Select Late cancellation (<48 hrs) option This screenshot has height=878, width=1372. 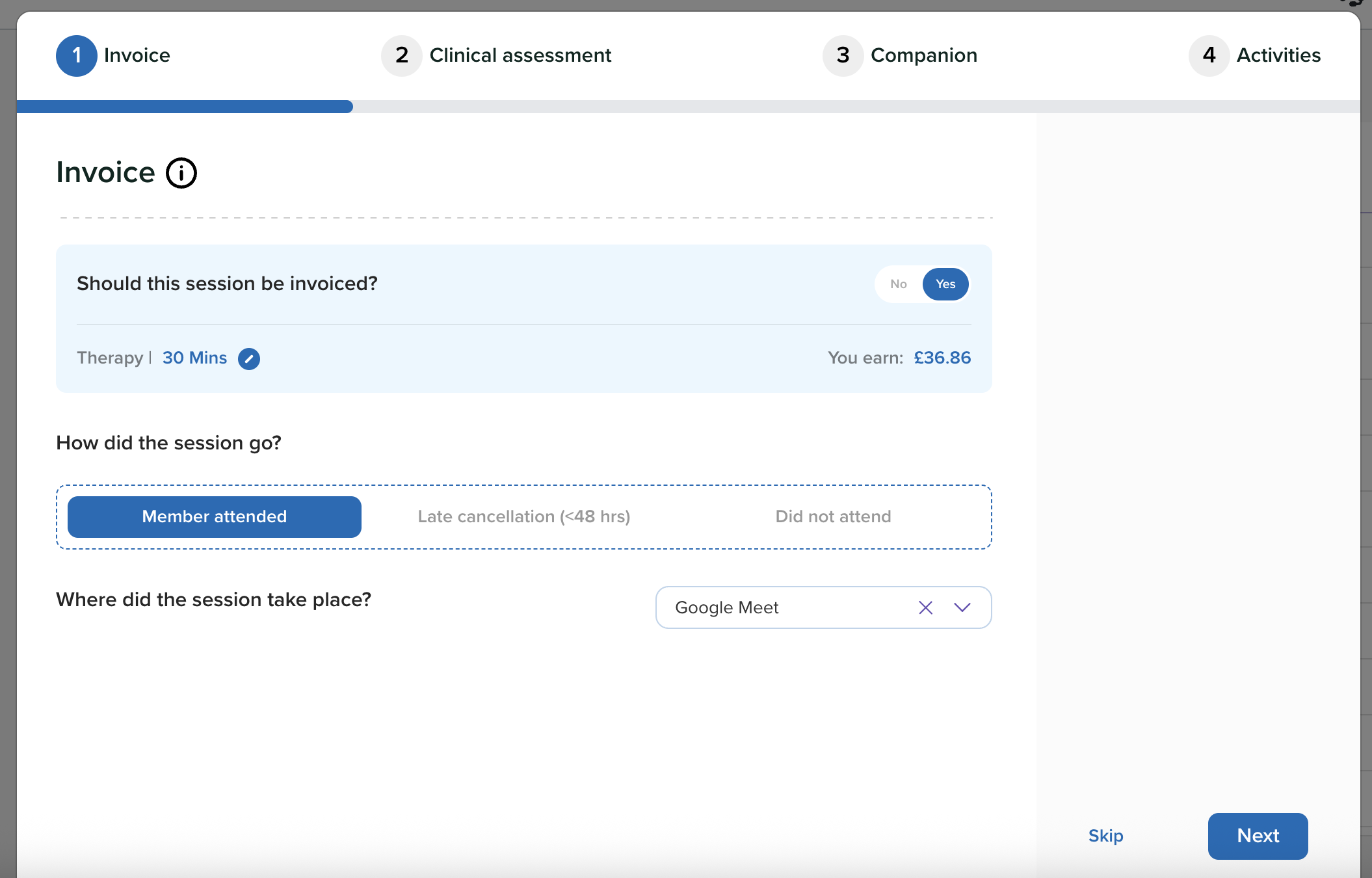(x=523, y=517)
